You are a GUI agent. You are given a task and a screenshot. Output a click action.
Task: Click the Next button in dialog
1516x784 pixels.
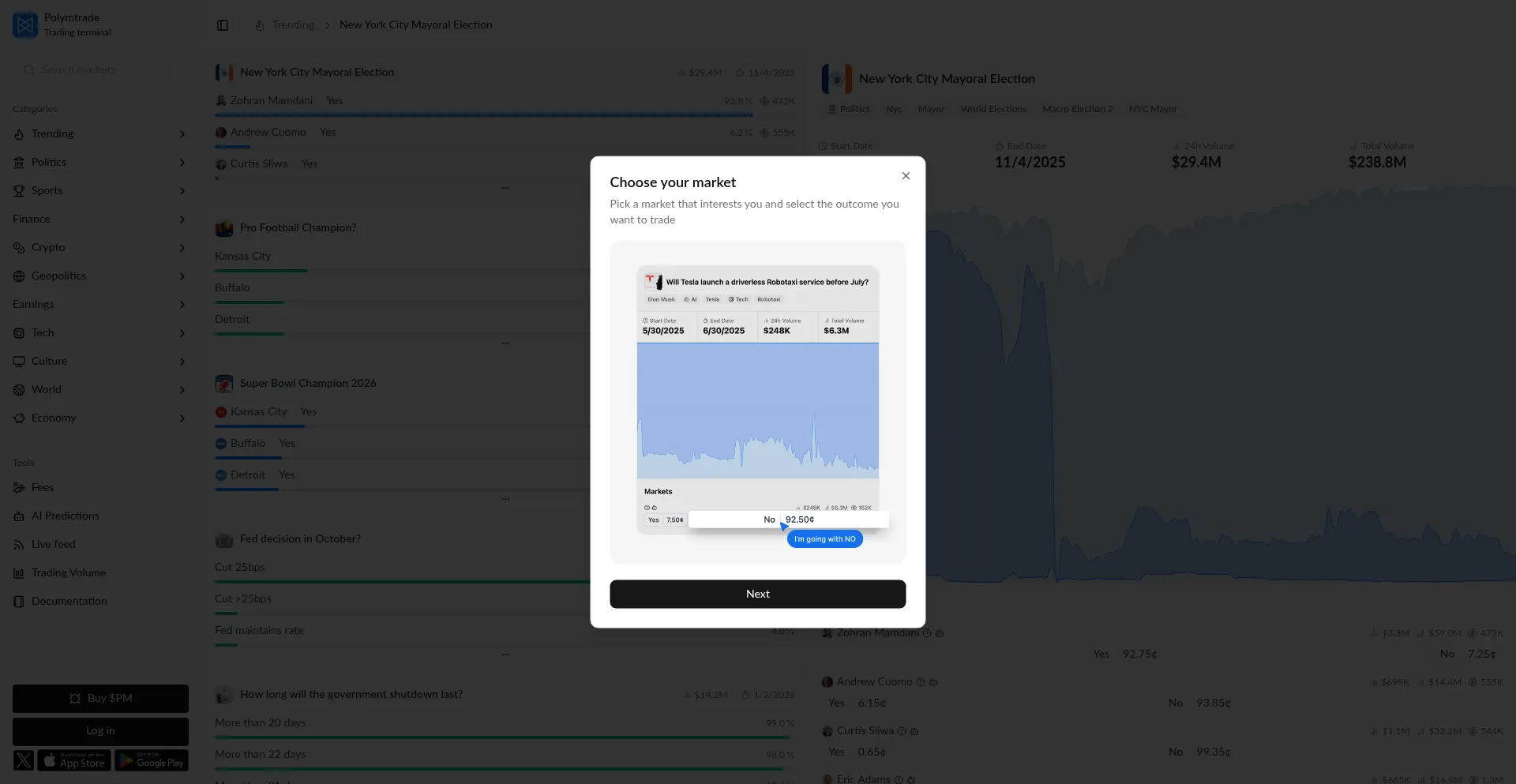tap(757, 594)
